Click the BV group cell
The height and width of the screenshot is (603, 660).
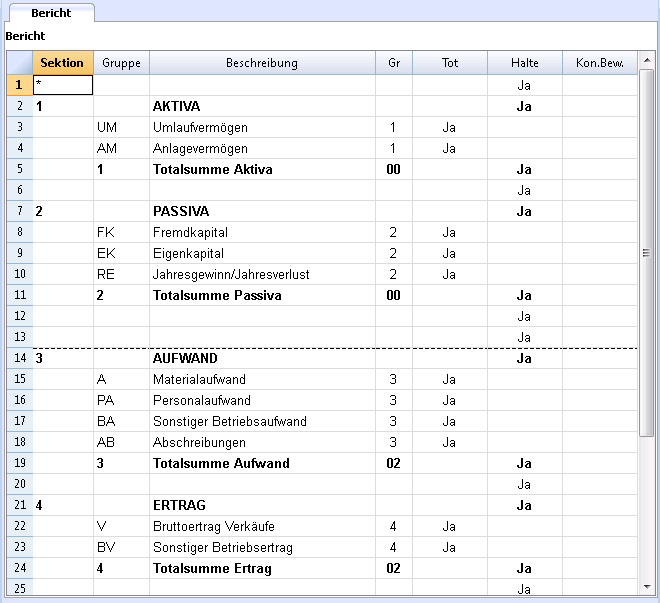[121, 547]
